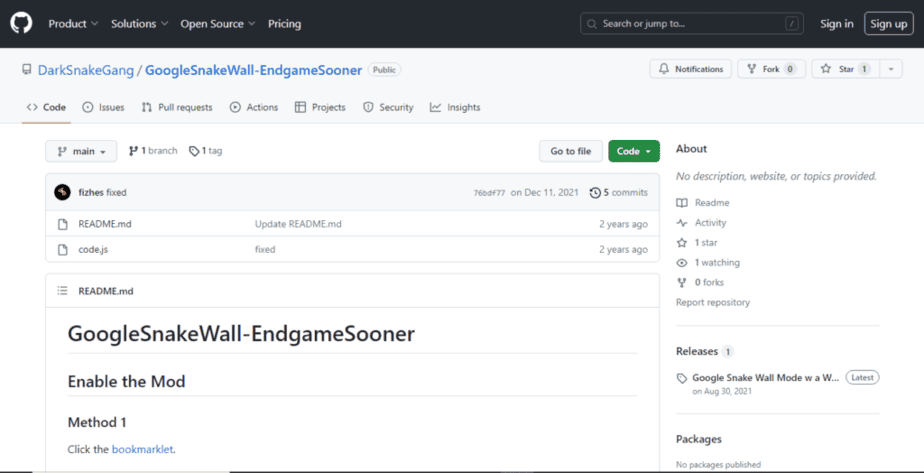Click the magnifier icon in search box
This screenshot has width=924, height=473.
click(x=592, y=24)
